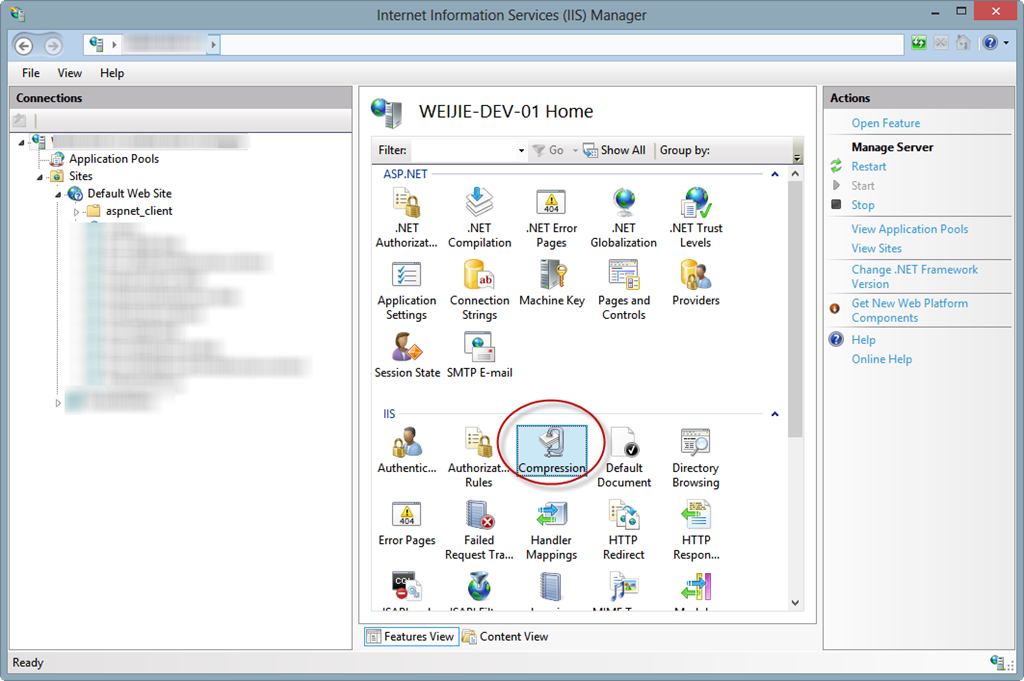1024x681 pixels.
Task: Open HTTP Redirect feature
Action: pyautogui.click(x=624, y=530)
